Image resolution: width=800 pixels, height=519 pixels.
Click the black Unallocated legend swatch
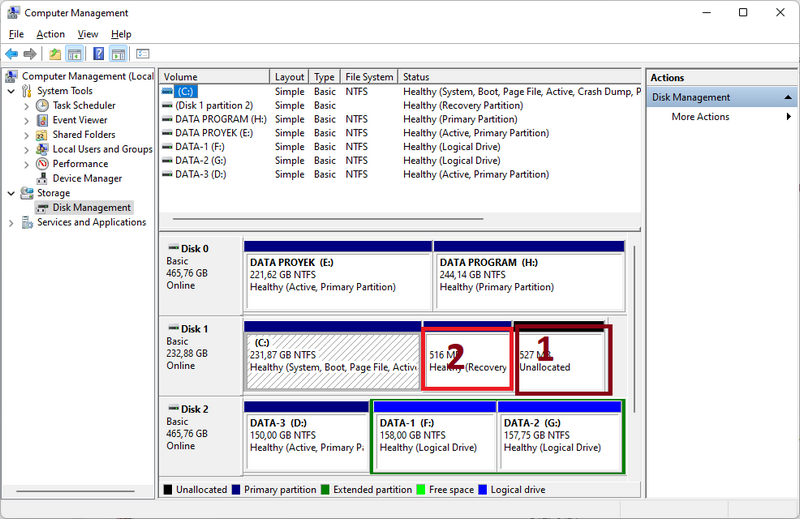pyautogui.click(x=168, y=489)
